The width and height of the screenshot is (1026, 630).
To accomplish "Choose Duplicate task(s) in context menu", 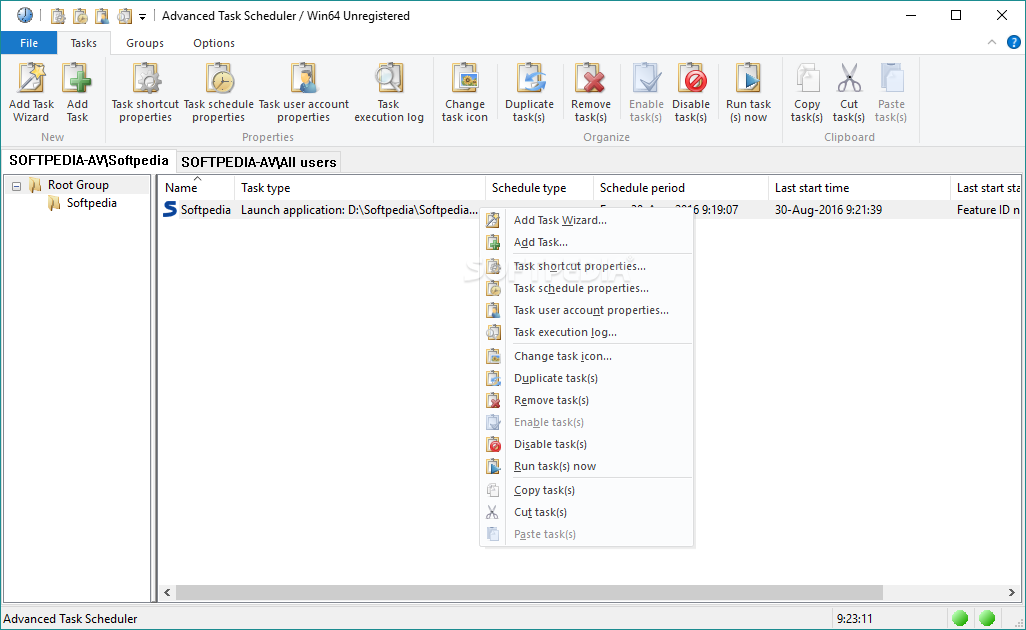I will [x=586, y=379].
